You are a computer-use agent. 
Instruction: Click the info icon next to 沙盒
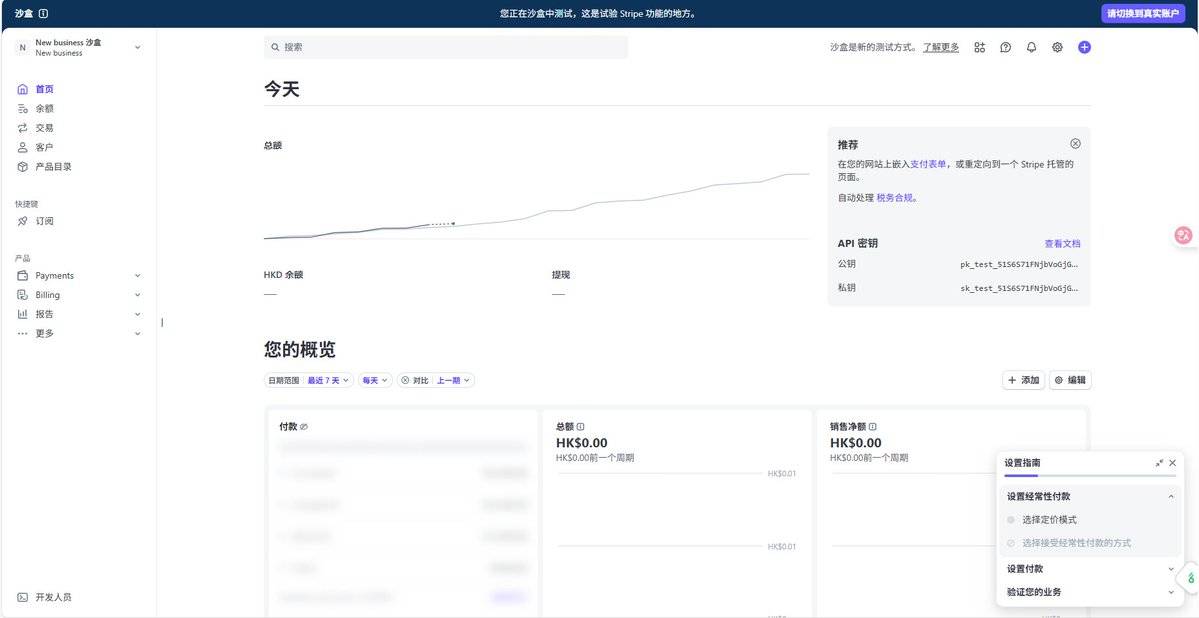click(43, 14)
